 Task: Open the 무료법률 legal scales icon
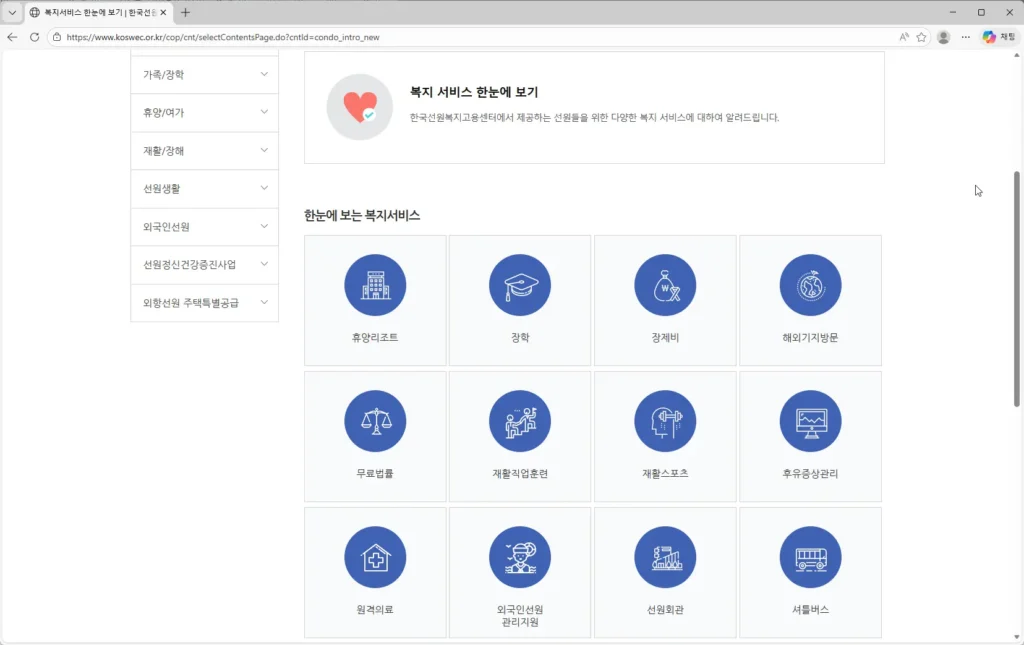(x=375, y=421)
